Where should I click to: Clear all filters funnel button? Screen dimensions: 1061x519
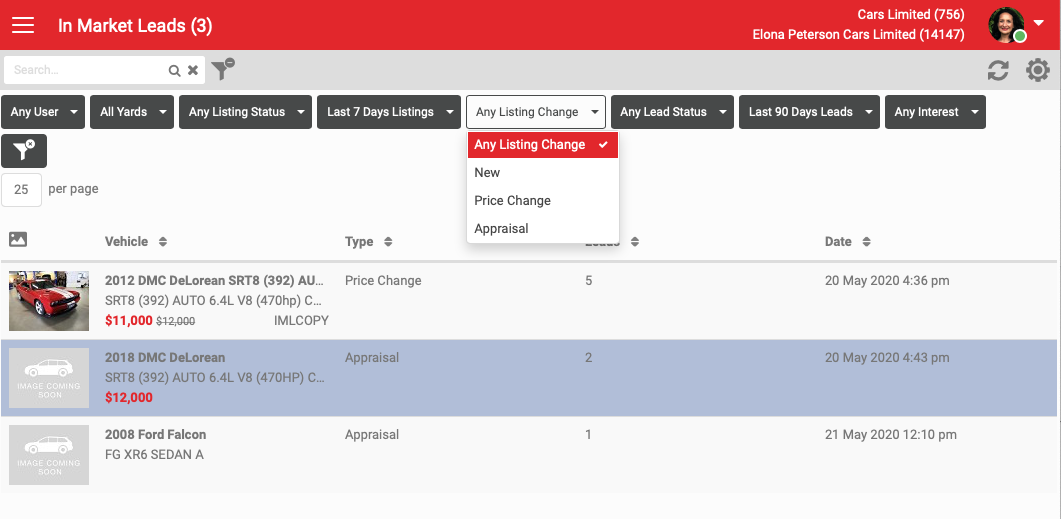pyautogui.click(x=24, y=151)
